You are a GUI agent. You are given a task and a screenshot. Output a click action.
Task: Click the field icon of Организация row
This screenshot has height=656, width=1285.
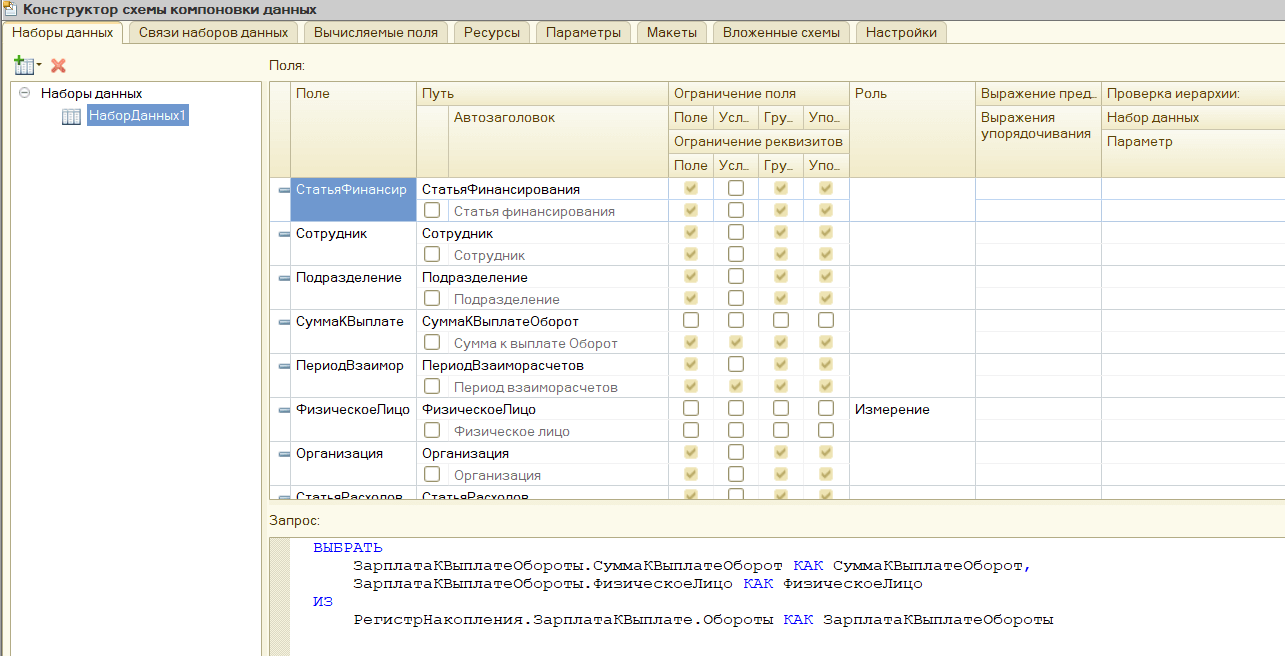pyautogui.click(x=284, y=453)
